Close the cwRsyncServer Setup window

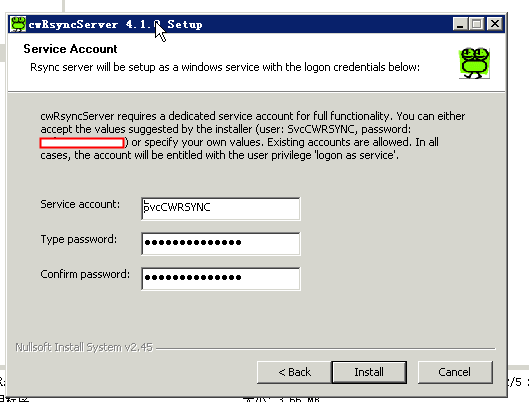pyautogui.click(x=495, y=24)
